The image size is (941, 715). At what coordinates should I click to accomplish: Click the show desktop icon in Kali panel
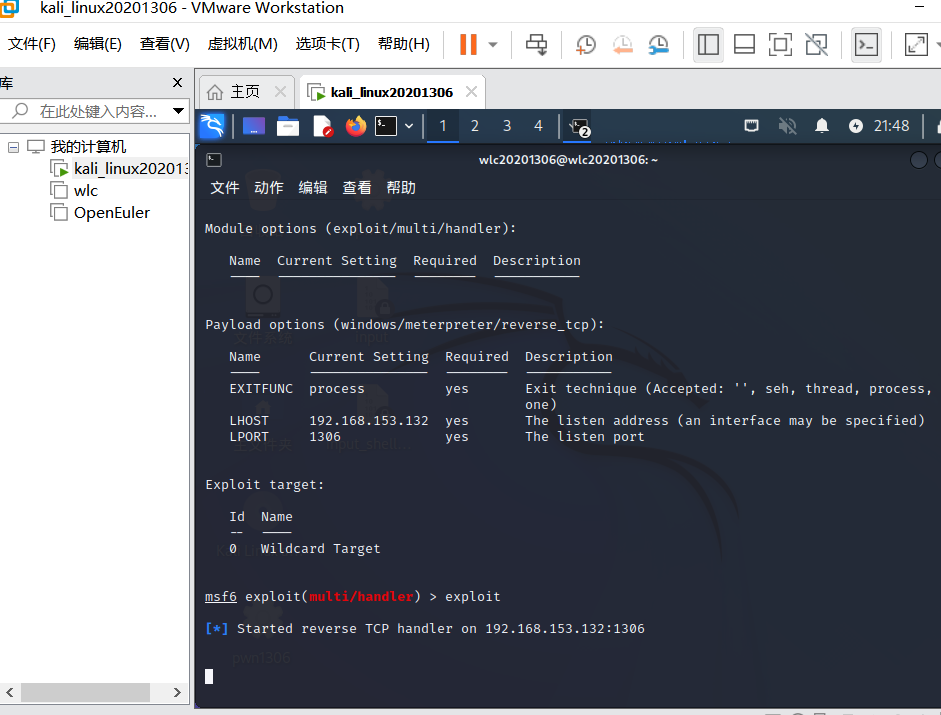253,126
